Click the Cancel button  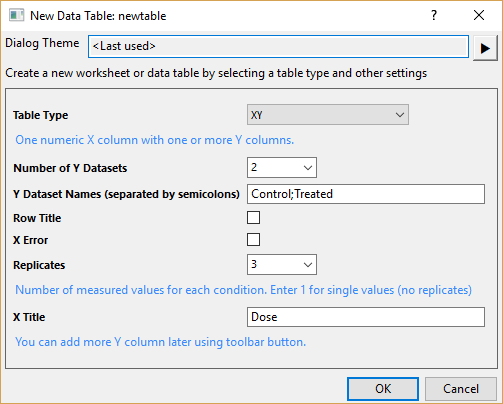(461, 389)
